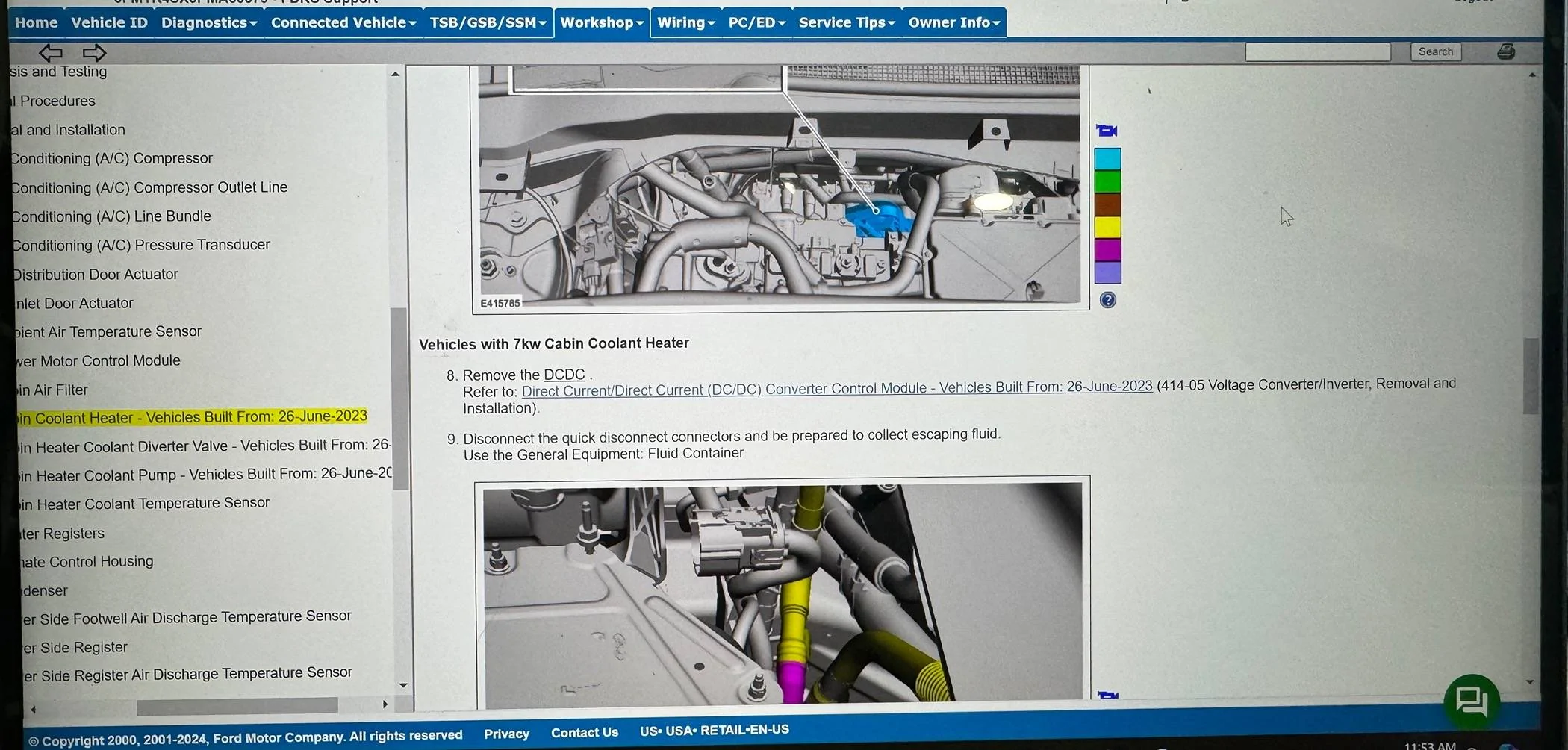1568x750 pixels.
Task: Open the DCDC link in step 8
Action: [564, 375]
